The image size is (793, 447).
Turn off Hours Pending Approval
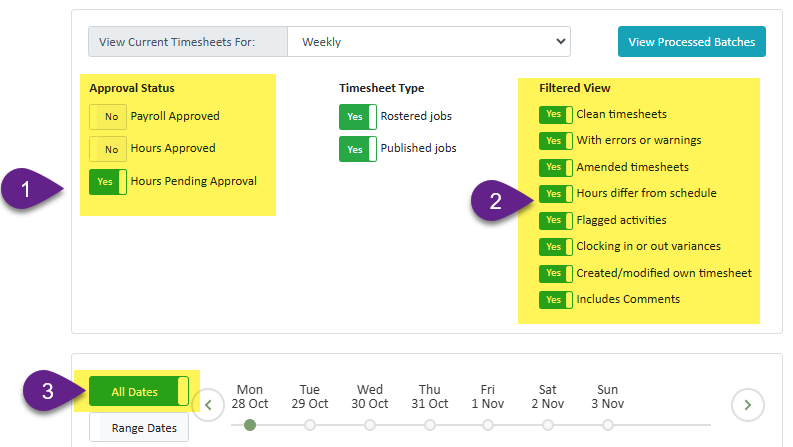click(108, 182)
